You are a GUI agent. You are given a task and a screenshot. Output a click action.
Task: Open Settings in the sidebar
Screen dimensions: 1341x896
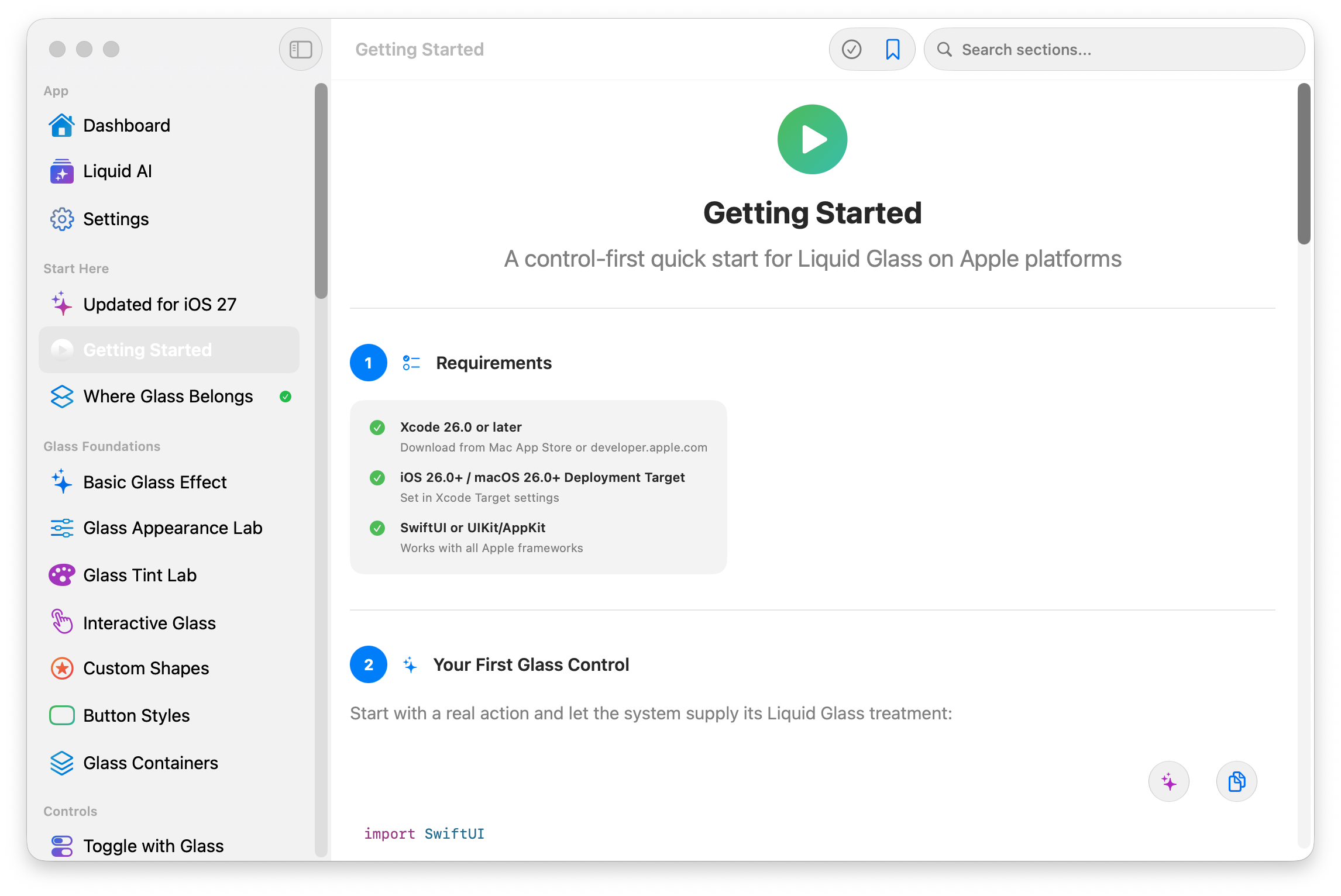[x=169, y=219]
